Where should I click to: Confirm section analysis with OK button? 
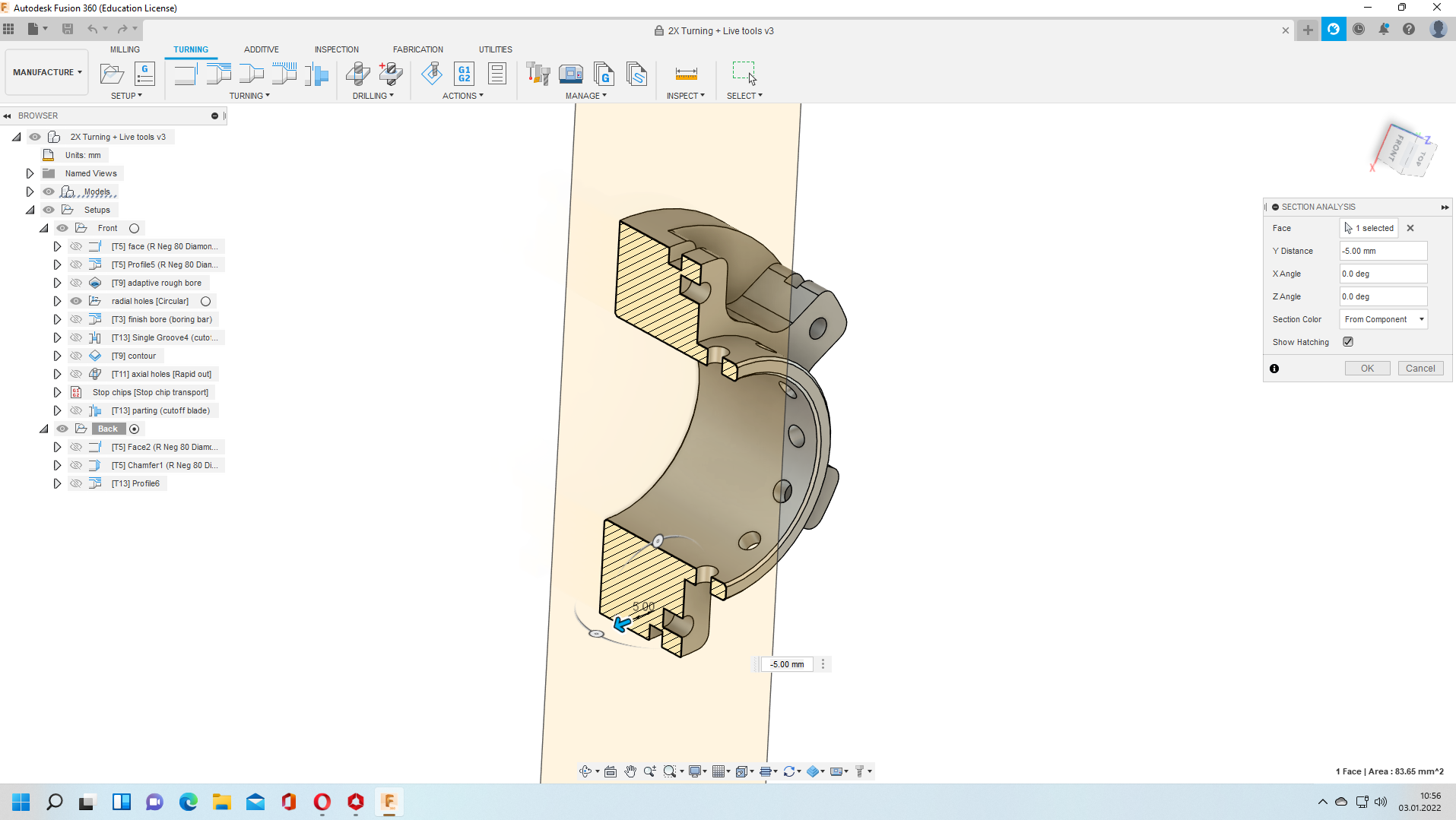click(x=1367, y=369)
